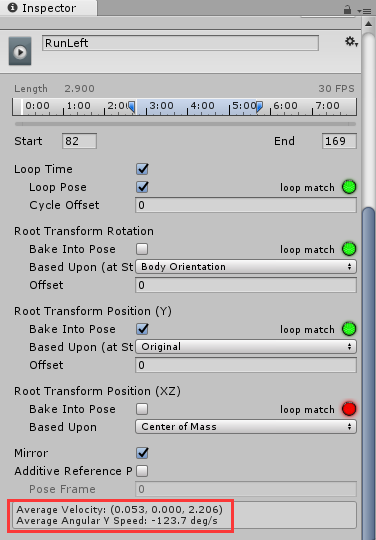This screenshot has width=376, height=540.
Task: Click the vertical scrollbar up arrow
Action: tap(368, 24)
